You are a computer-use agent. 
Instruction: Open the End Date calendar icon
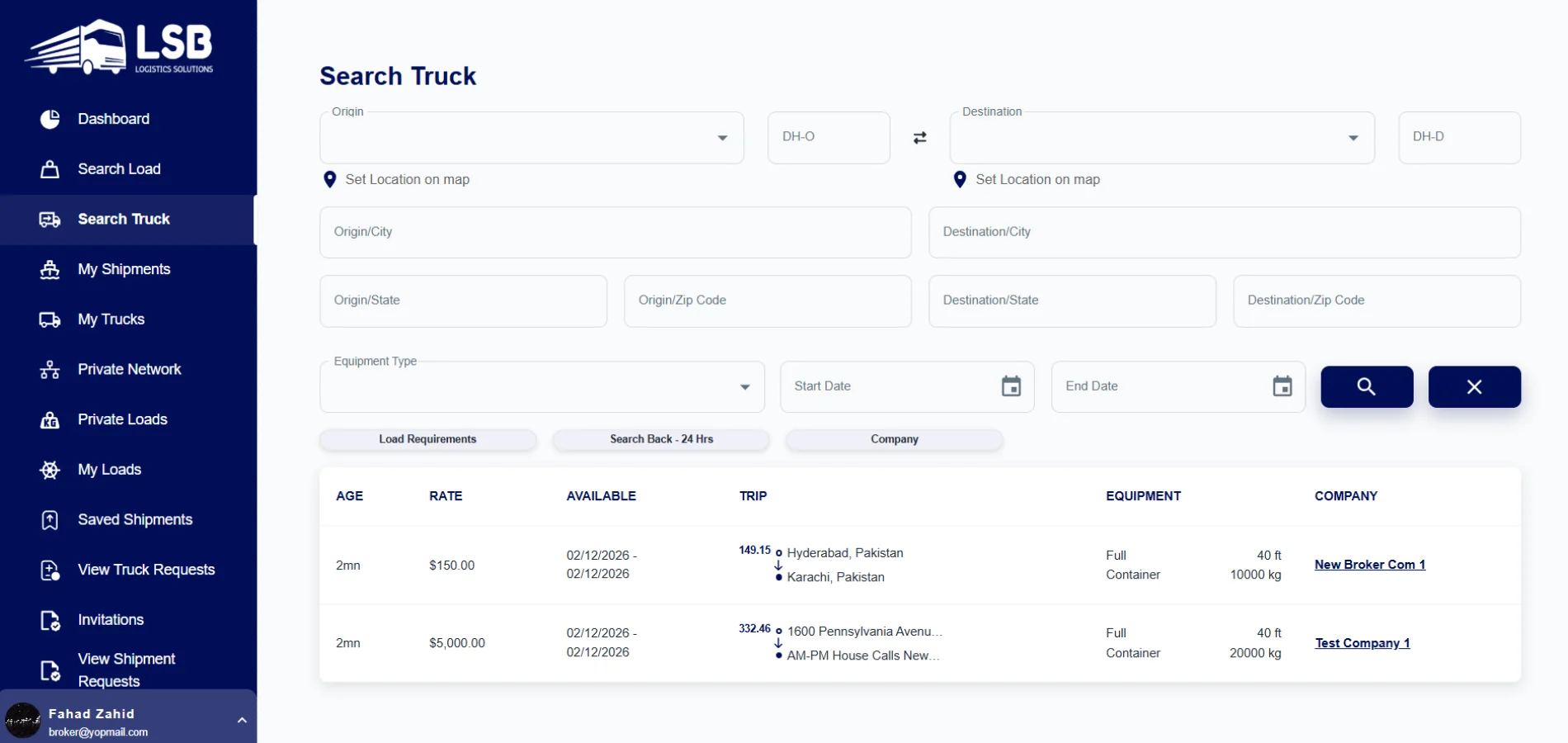1282,386
